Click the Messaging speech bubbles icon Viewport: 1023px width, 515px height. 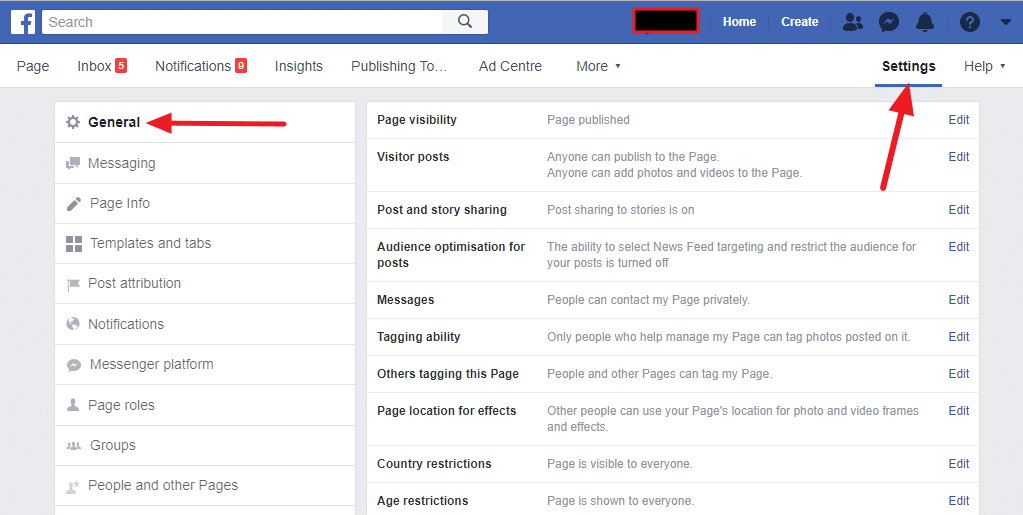[73, 163]
